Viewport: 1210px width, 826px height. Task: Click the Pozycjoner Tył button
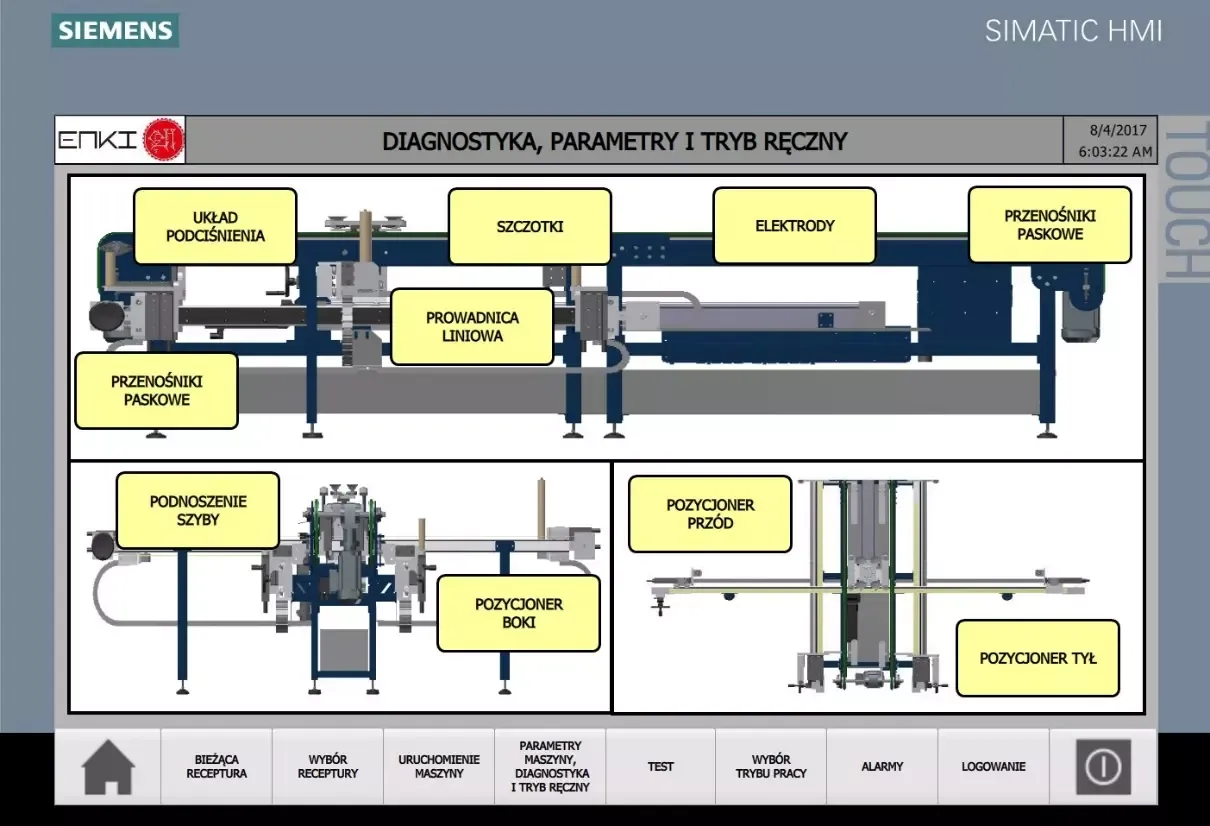[1037, 658]
